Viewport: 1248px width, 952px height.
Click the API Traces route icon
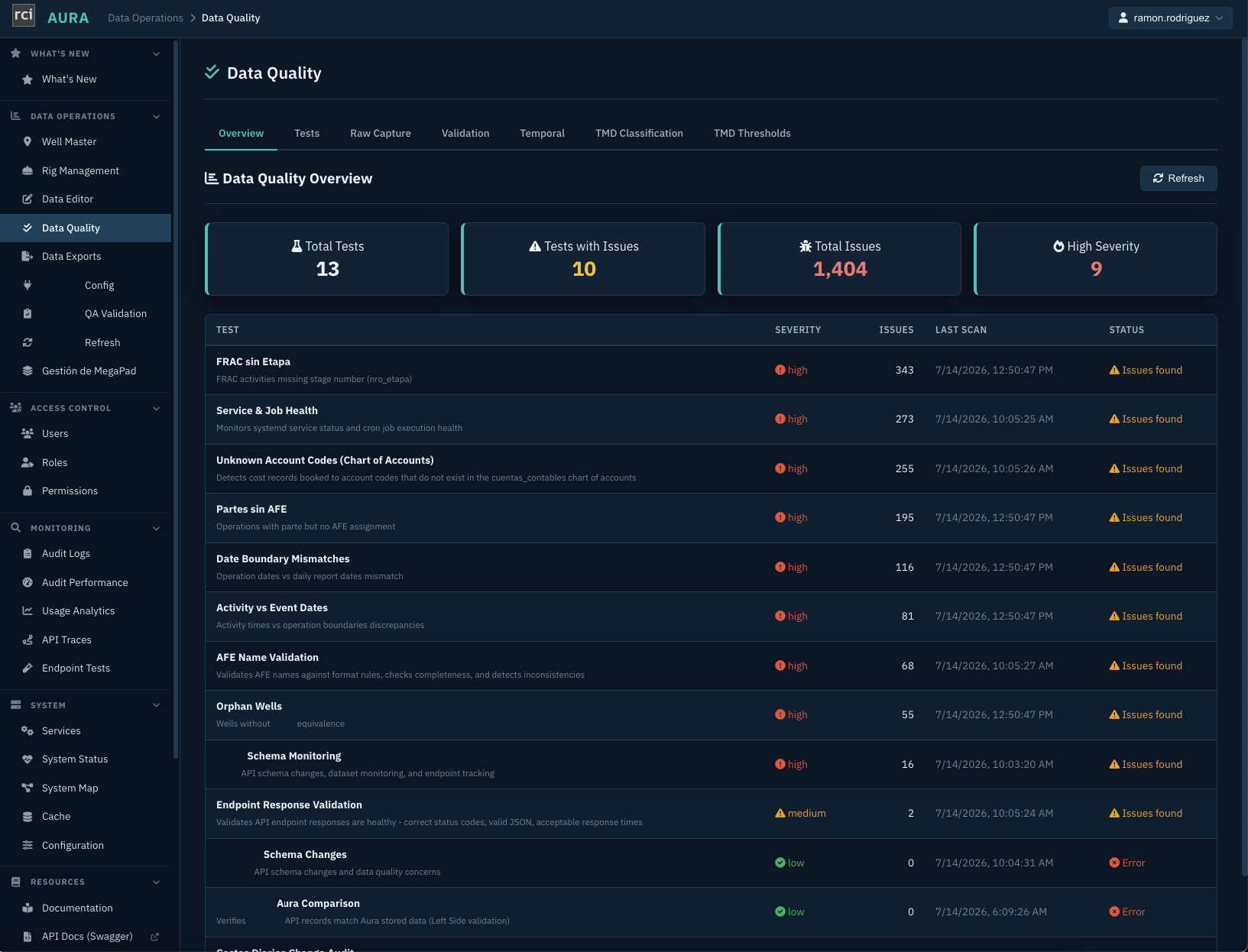[x=28, y=640]
